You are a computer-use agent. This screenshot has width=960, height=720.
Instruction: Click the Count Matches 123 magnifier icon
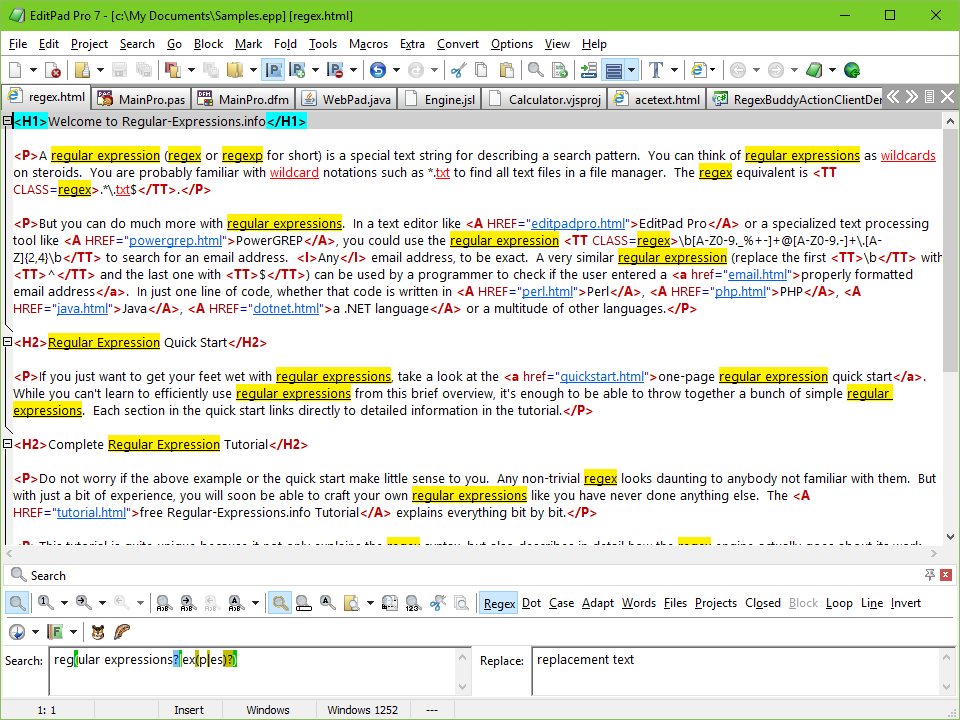point(413,603)
